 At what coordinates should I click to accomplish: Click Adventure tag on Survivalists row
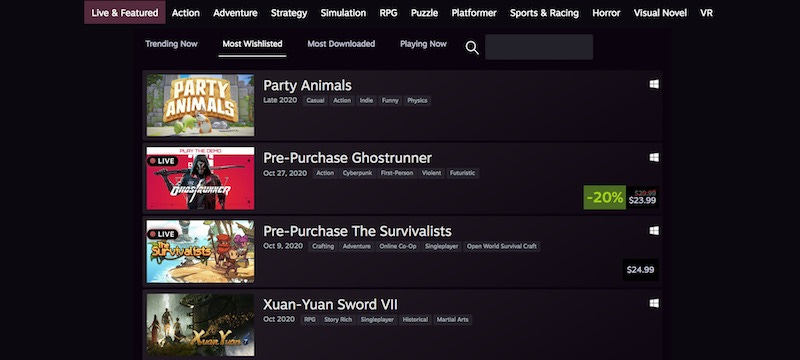357,247
